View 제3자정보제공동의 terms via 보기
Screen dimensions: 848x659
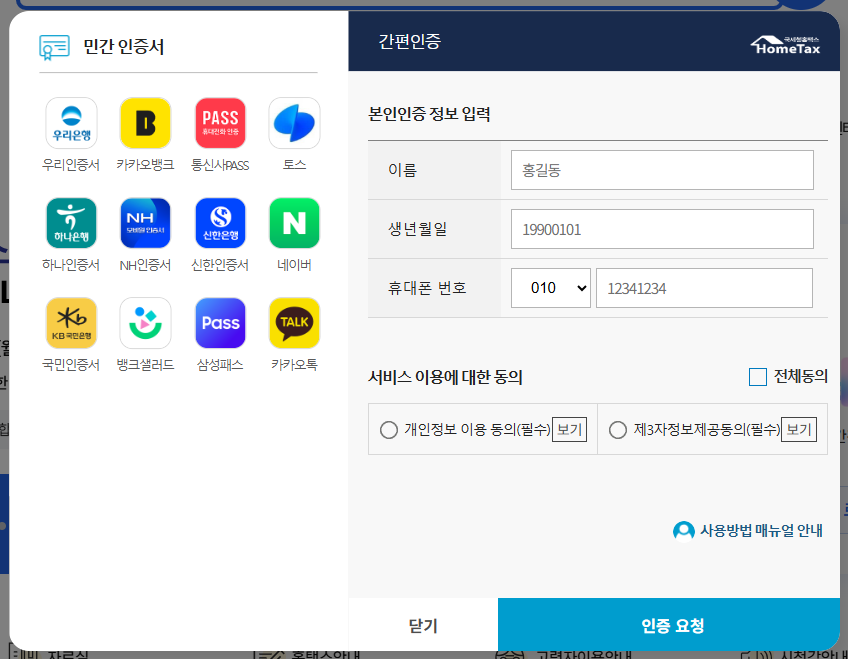coord(799,430)
